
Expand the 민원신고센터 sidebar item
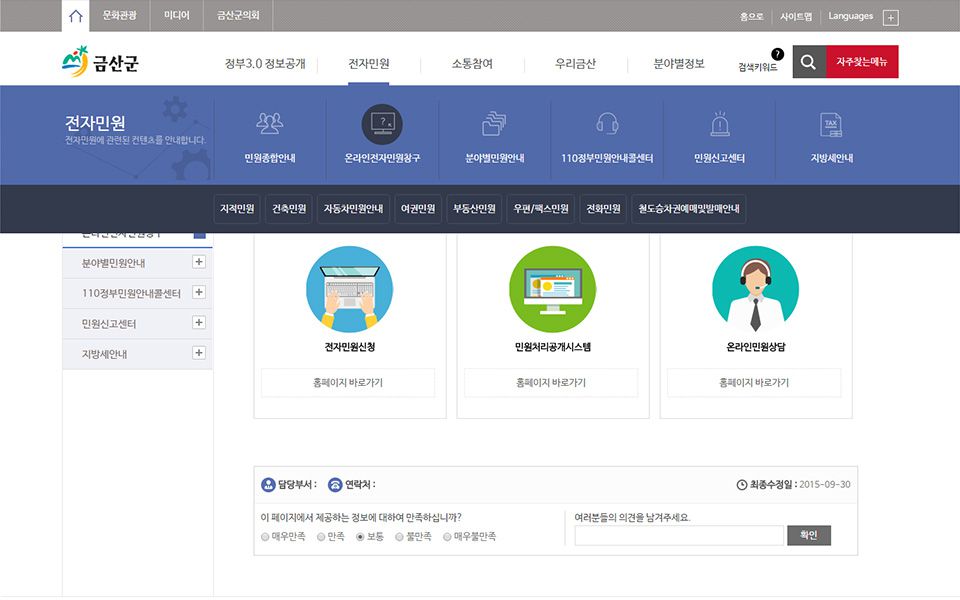199,323
